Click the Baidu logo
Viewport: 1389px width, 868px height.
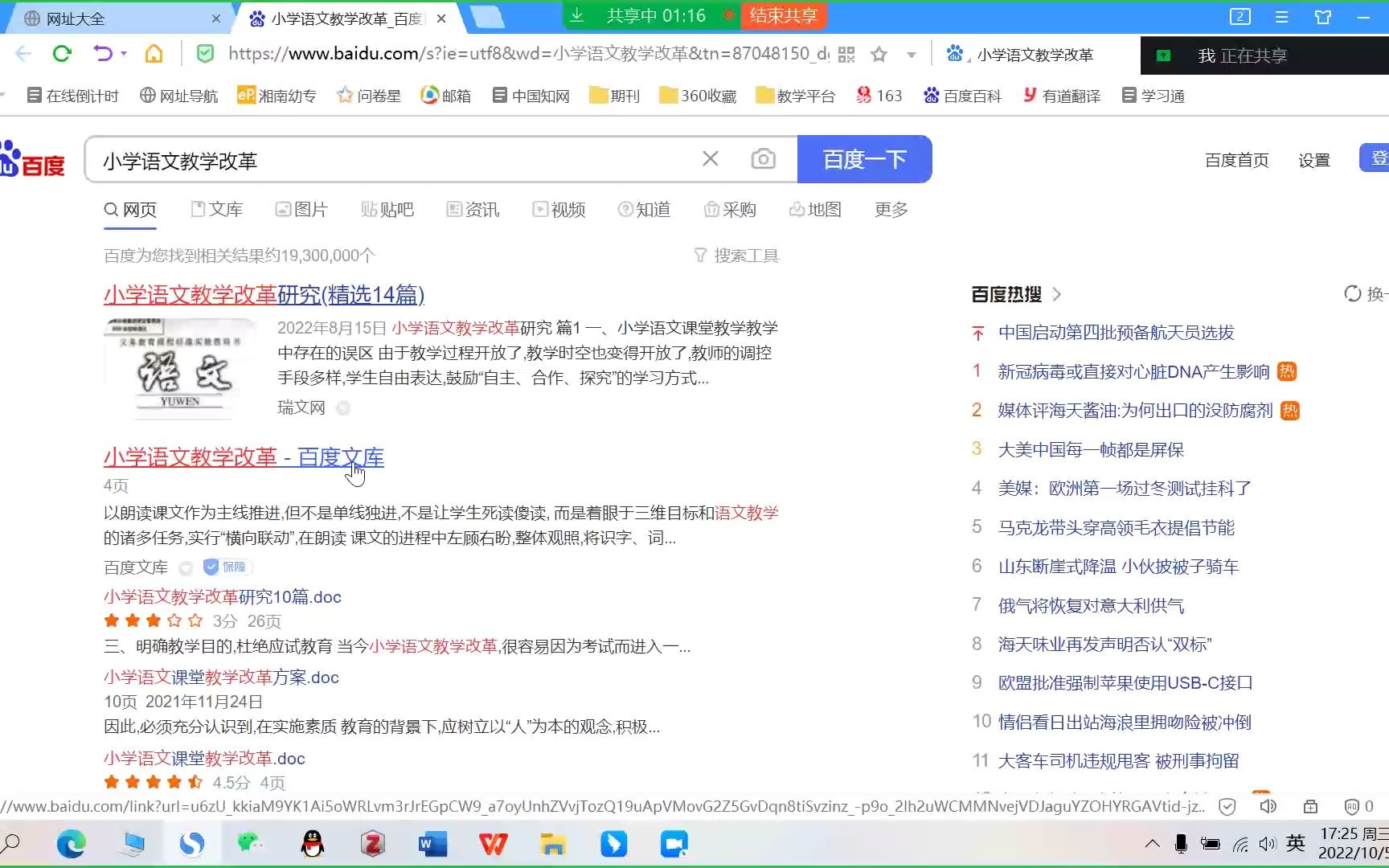[32, 159]
